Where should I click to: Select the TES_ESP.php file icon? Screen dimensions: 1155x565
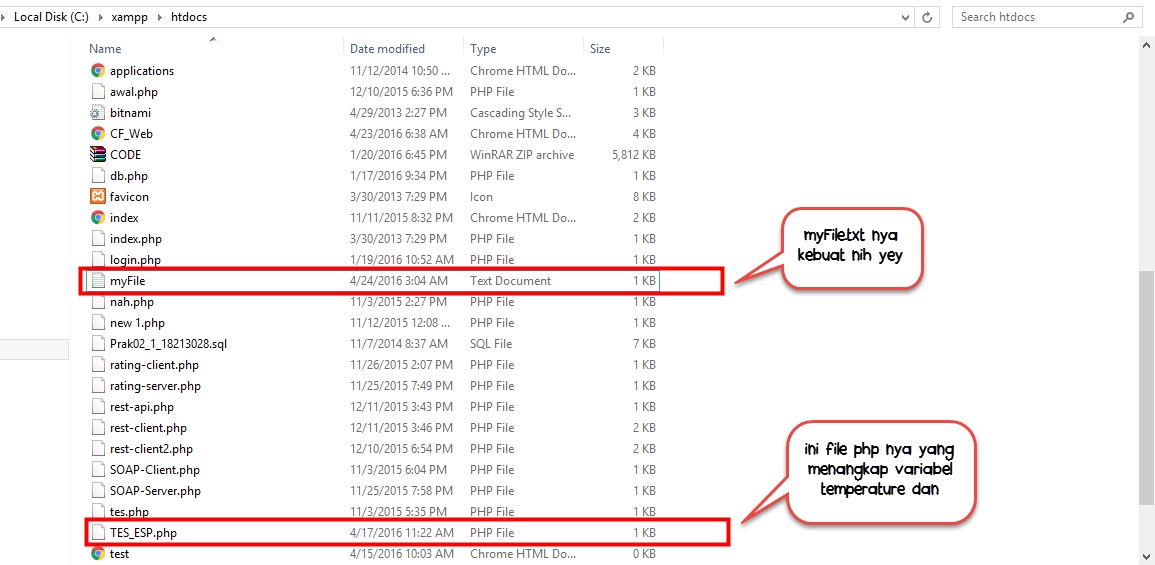pyautogui.click(x=98, y=533)
